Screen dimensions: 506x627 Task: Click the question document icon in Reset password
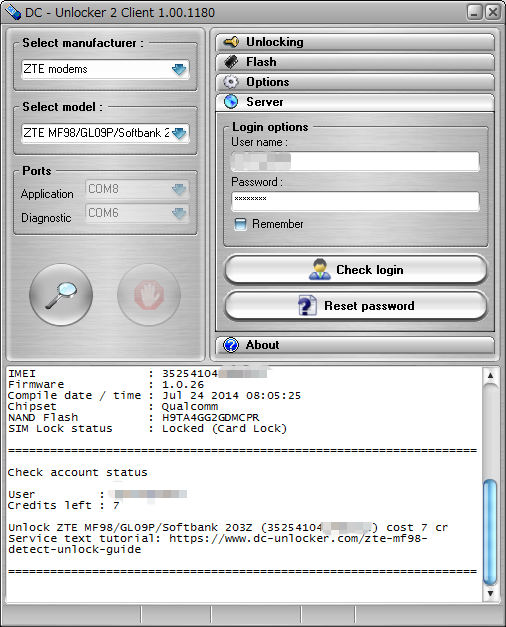pyautogui.click(x=307, y=306)
